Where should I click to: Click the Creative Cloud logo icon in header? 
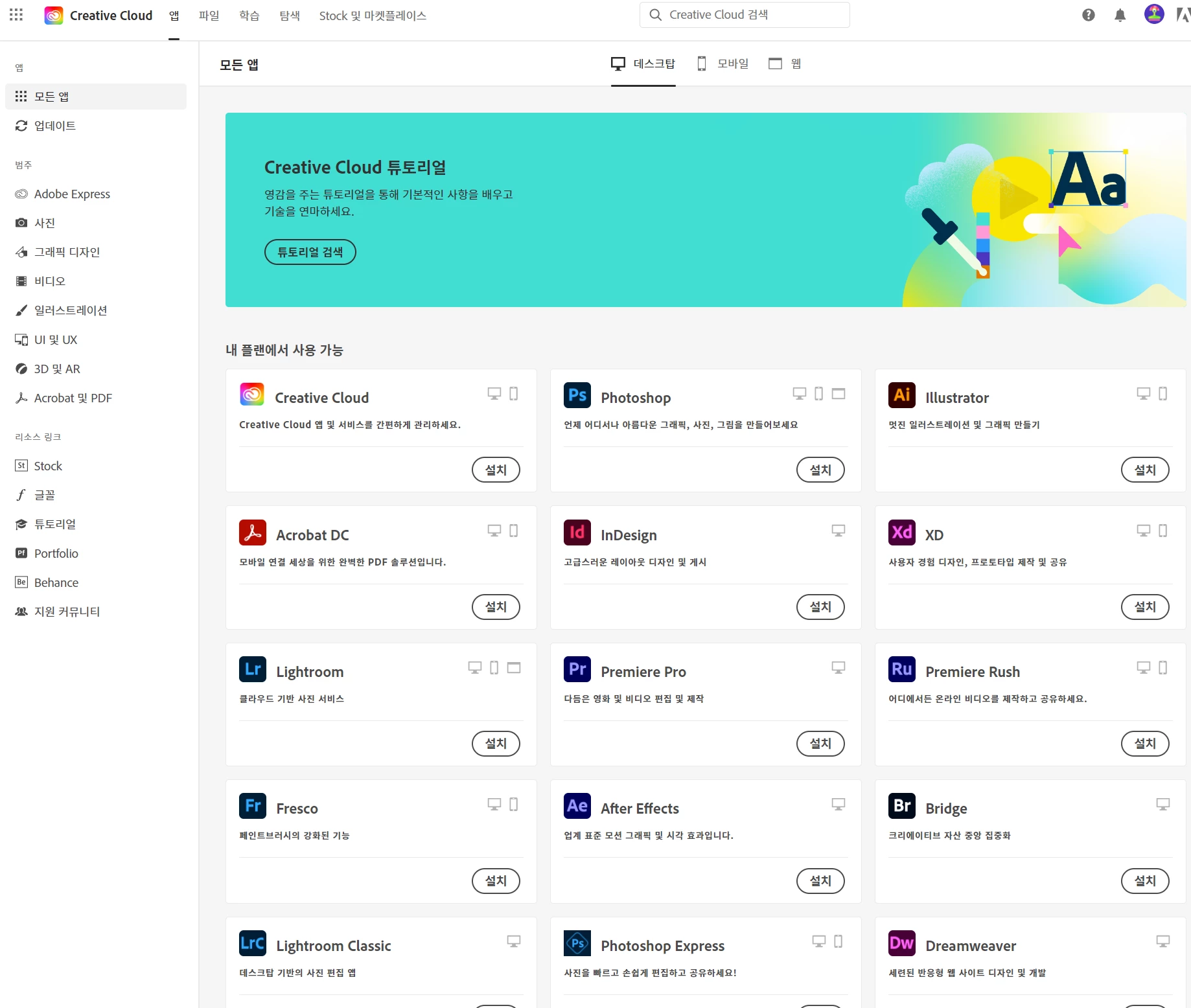54,16
